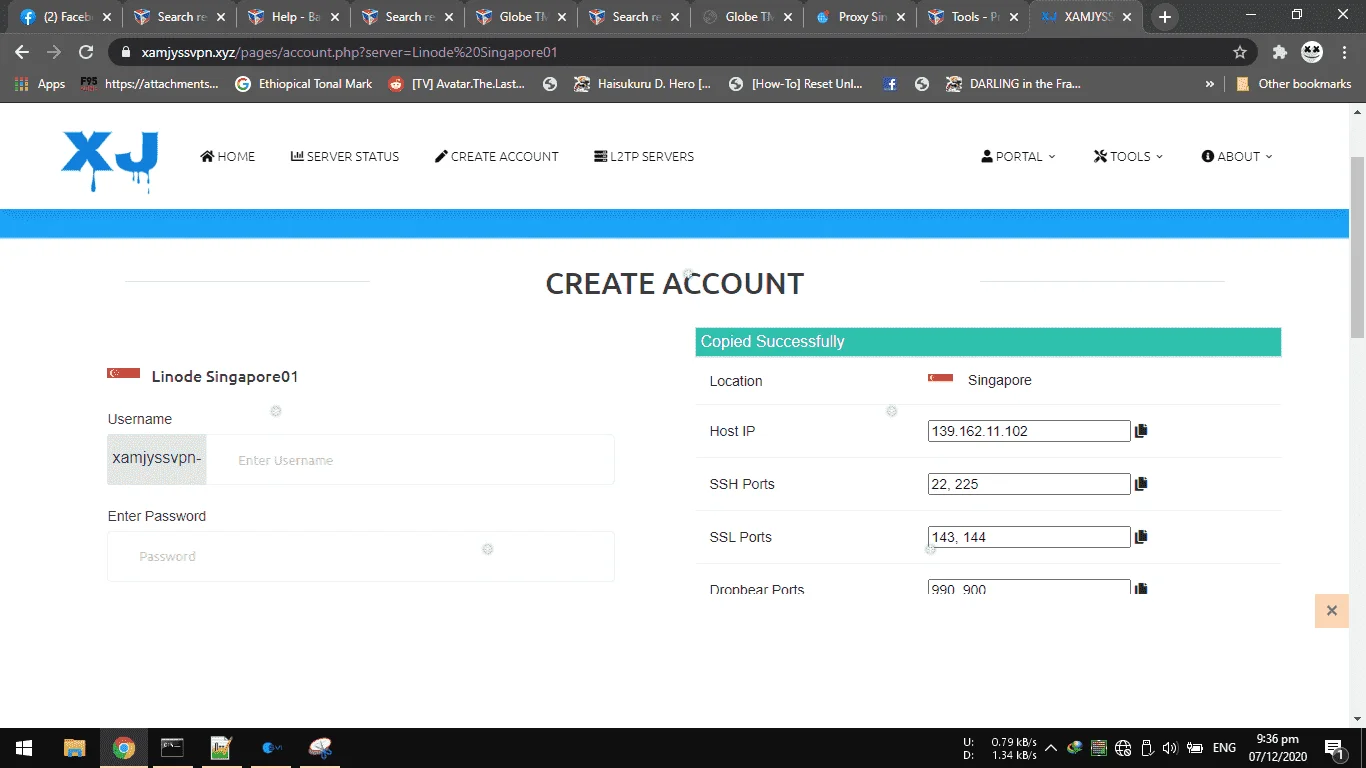Image resolution: width=1366 pixels, height=768 pixels.
Task: Close the XAMJYSS tab
Action: tap(1127, 17)
